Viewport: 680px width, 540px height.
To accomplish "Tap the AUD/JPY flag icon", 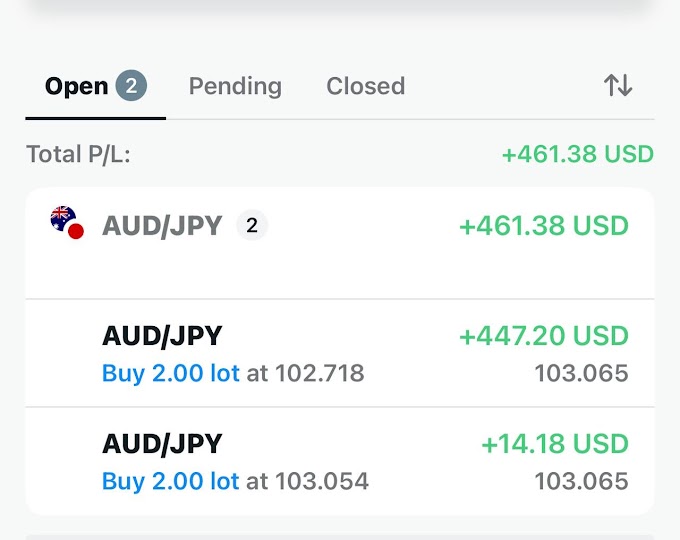I will point(66,222).
